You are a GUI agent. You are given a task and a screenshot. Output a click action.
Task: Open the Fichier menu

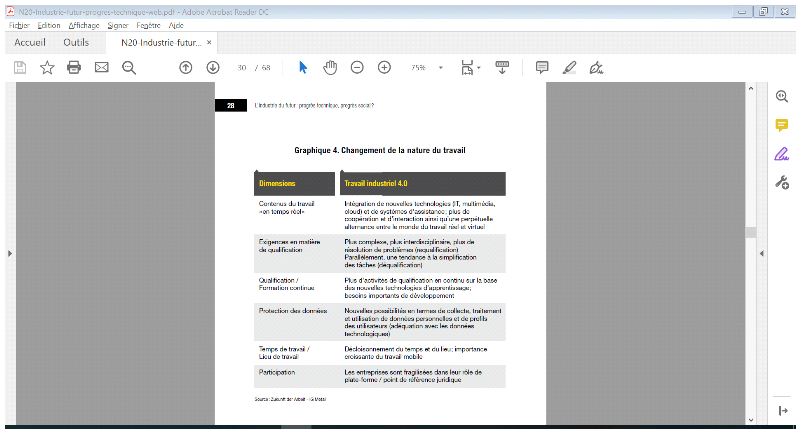[19, 25]
